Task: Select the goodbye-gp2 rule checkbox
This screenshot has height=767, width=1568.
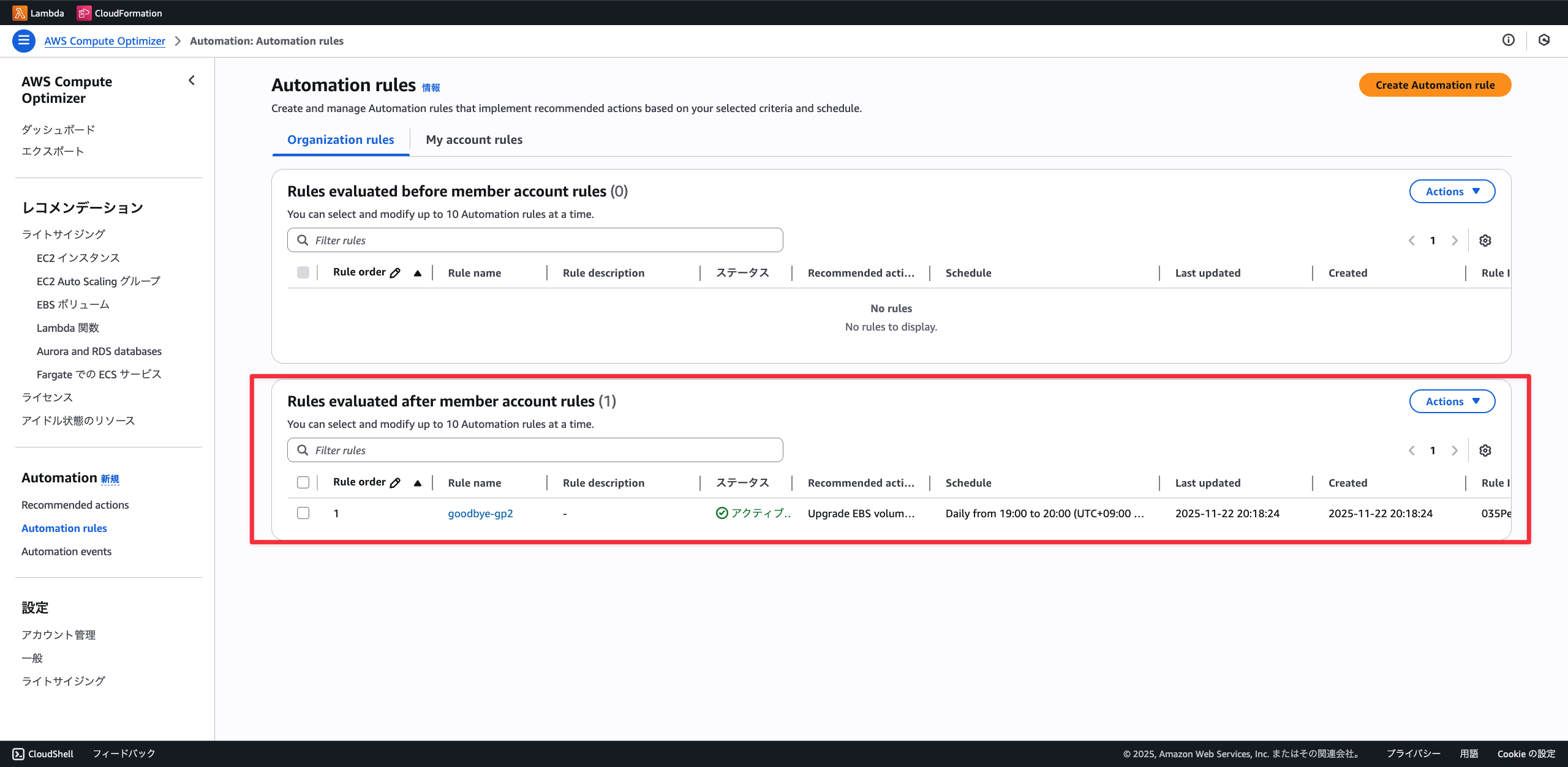Action: coord(303,513)
